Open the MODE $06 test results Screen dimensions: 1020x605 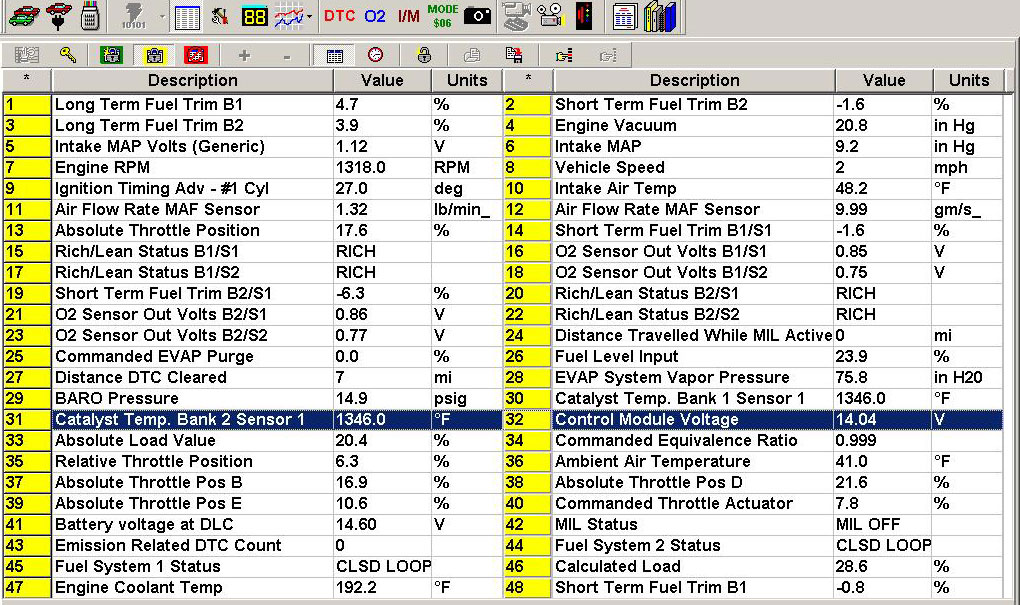pyautogui.click(x=443, y=16)
